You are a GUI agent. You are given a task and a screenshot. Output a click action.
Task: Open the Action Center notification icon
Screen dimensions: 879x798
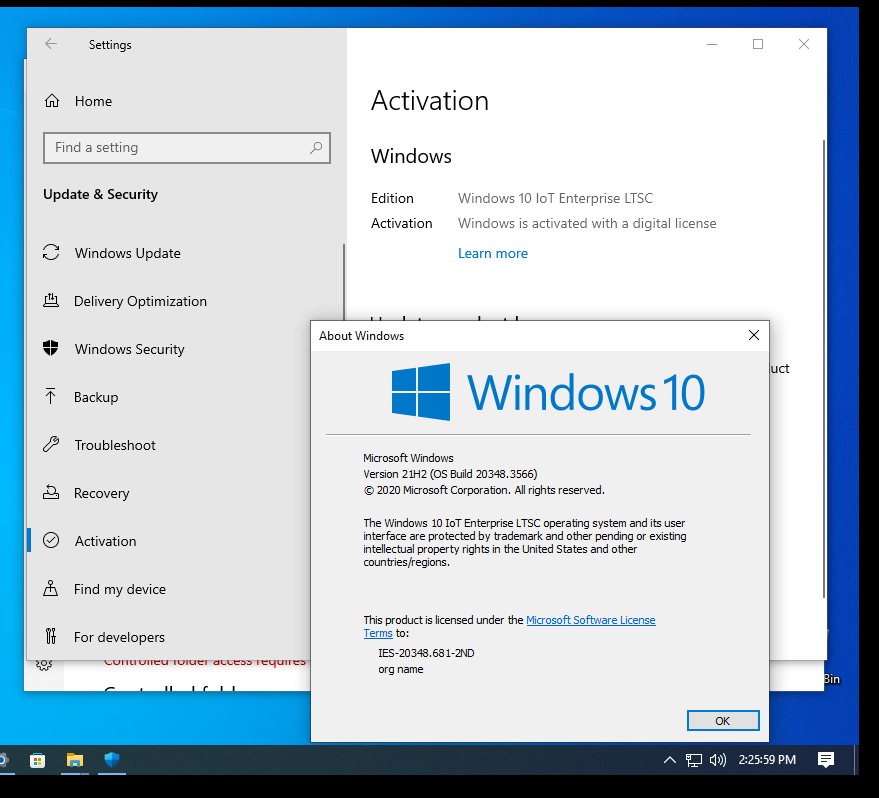click(826, 760)
